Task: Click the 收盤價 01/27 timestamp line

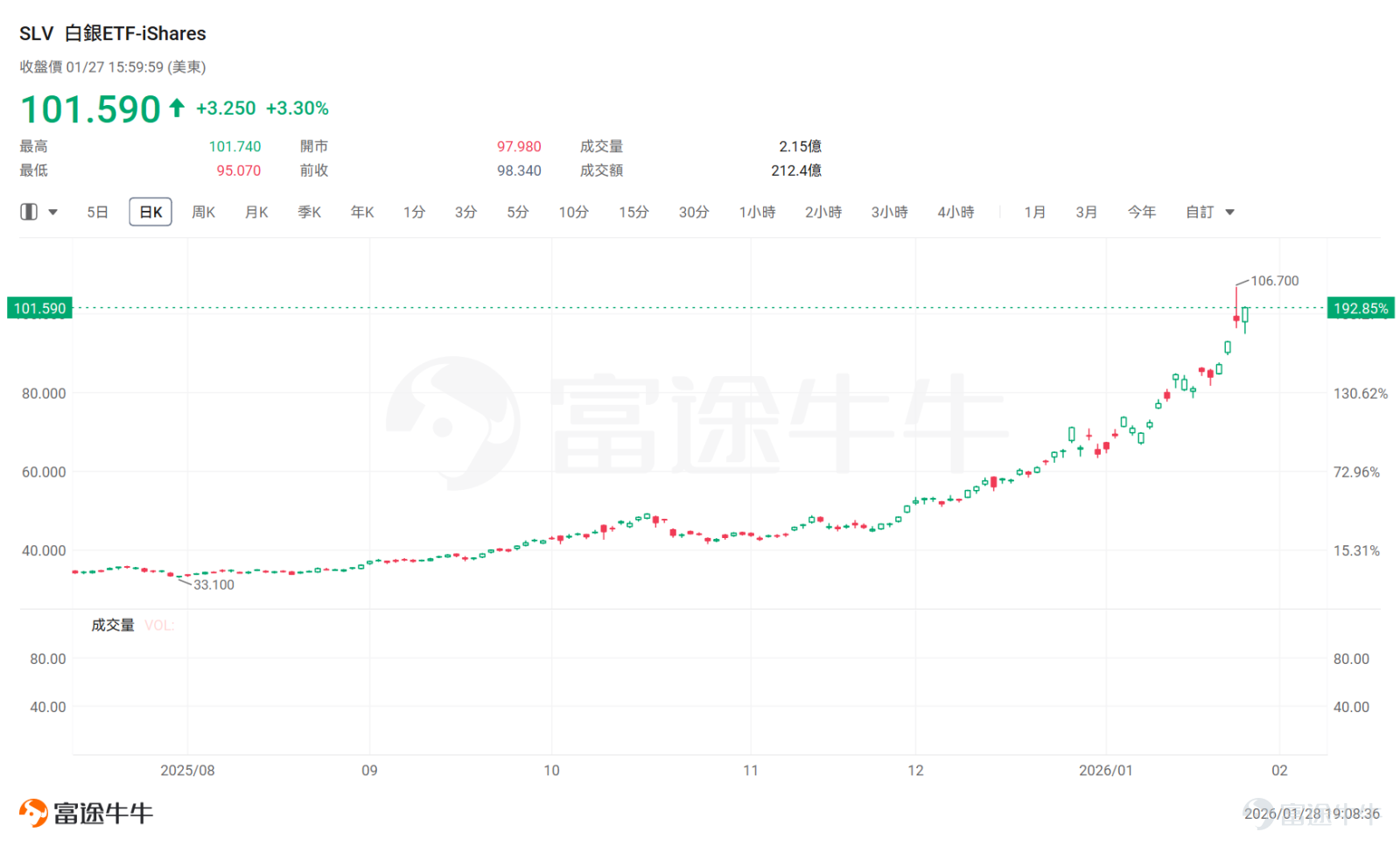Action: [113, 67]
